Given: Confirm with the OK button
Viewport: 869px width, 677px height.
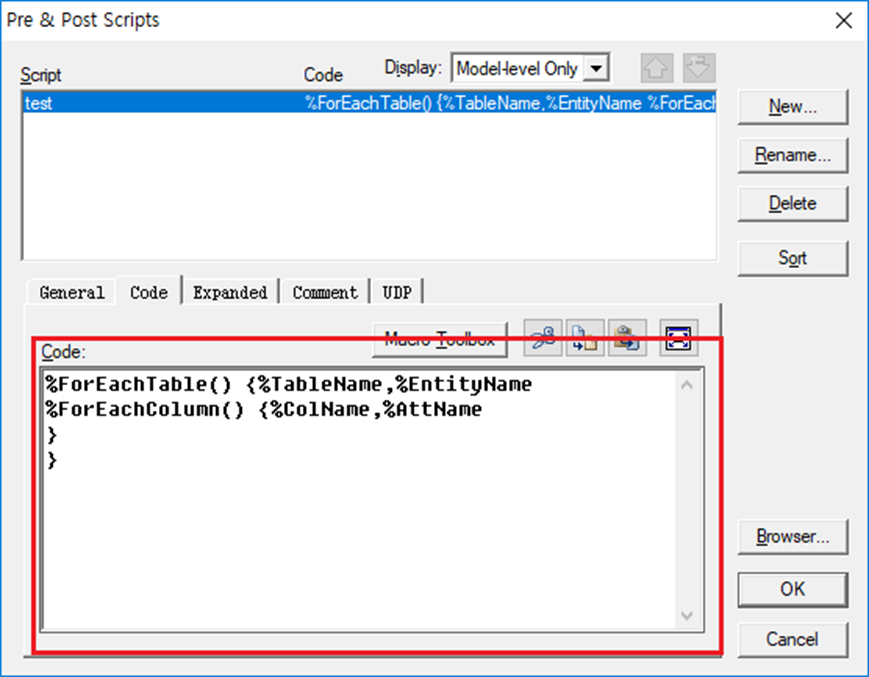Looking at the screenshot, I should [x=793, y=589].
